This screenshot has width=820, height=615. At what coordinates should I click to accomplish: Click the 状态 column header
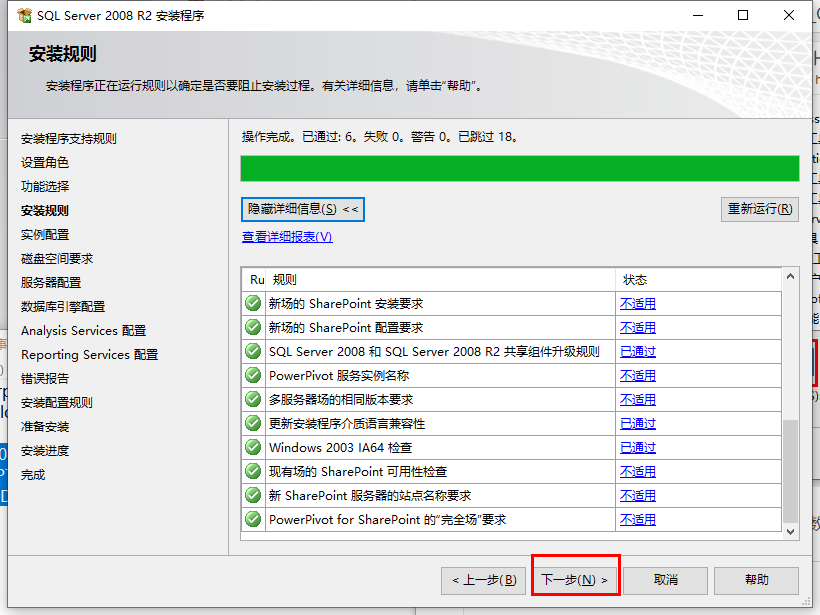pyautogui.click(x=698, y=280)
